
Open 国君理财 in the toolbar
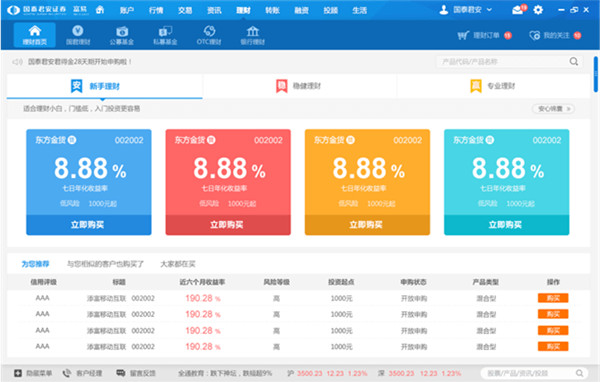78,35
